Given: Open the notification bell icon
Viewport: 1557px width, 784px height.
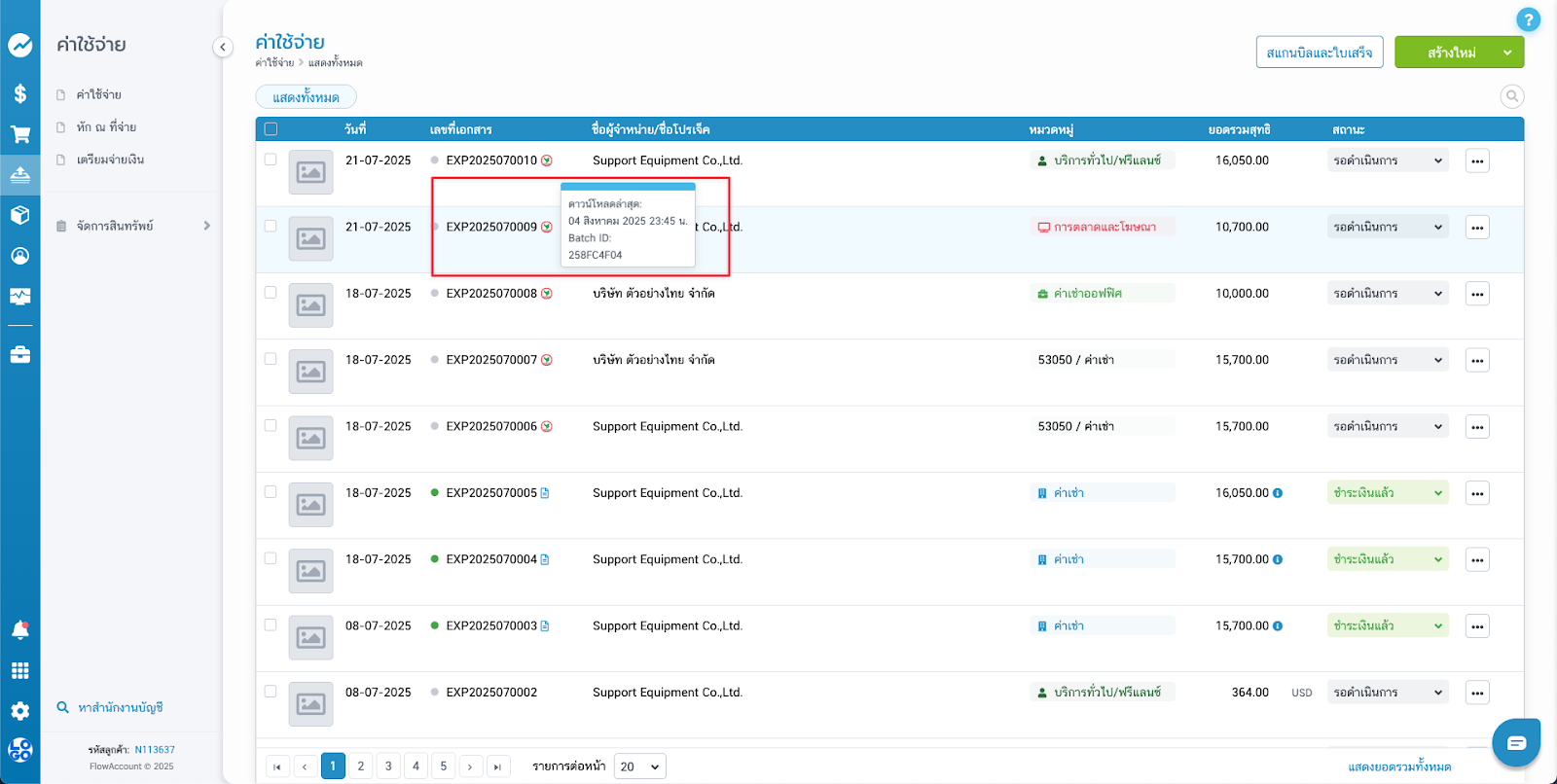Looking at the screenshot, I should [x=19, y=630].
